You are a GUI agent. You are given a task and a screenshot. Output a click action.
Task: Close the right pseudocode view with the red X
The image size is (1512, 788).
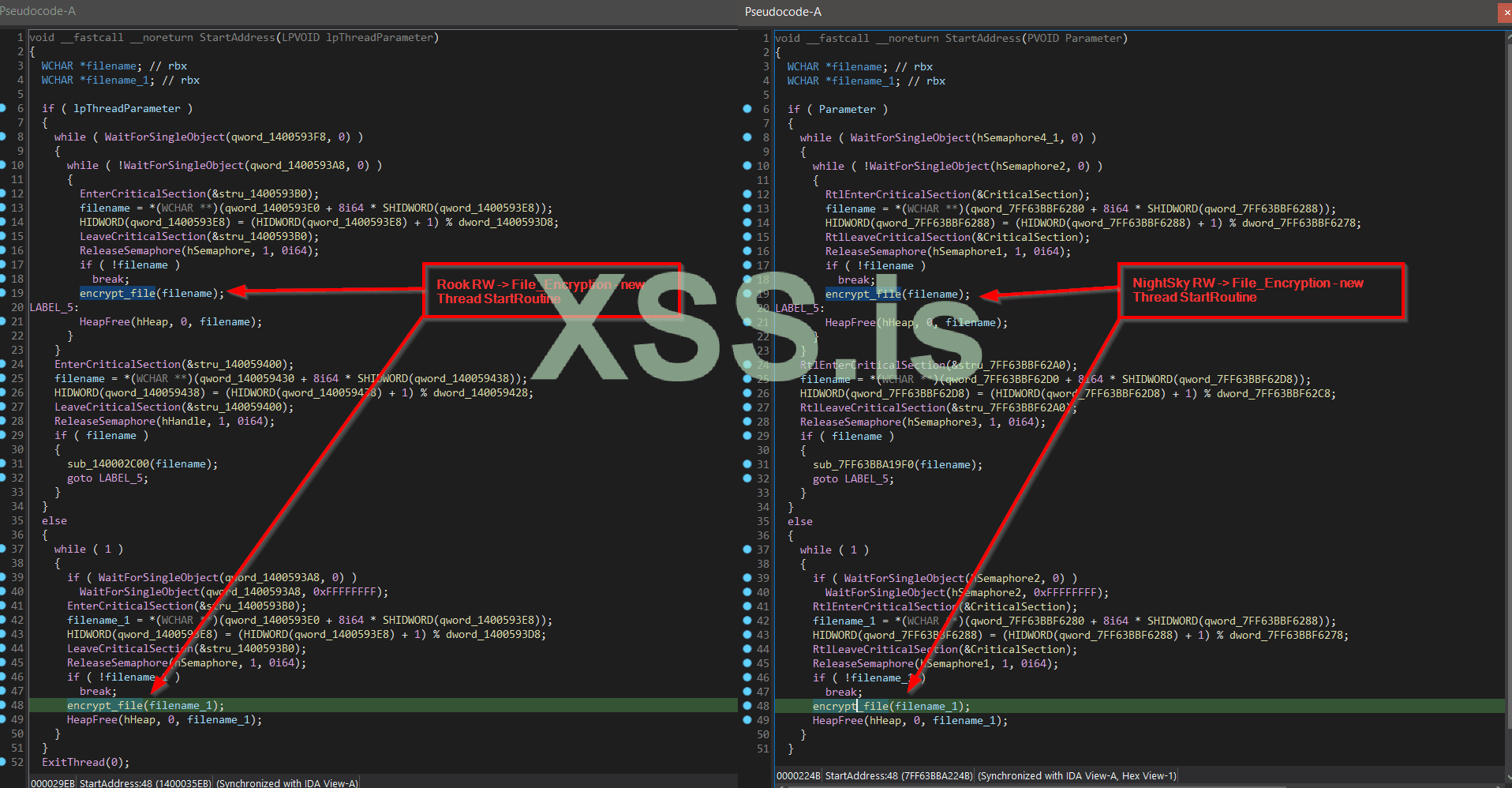pos(1504,13)
